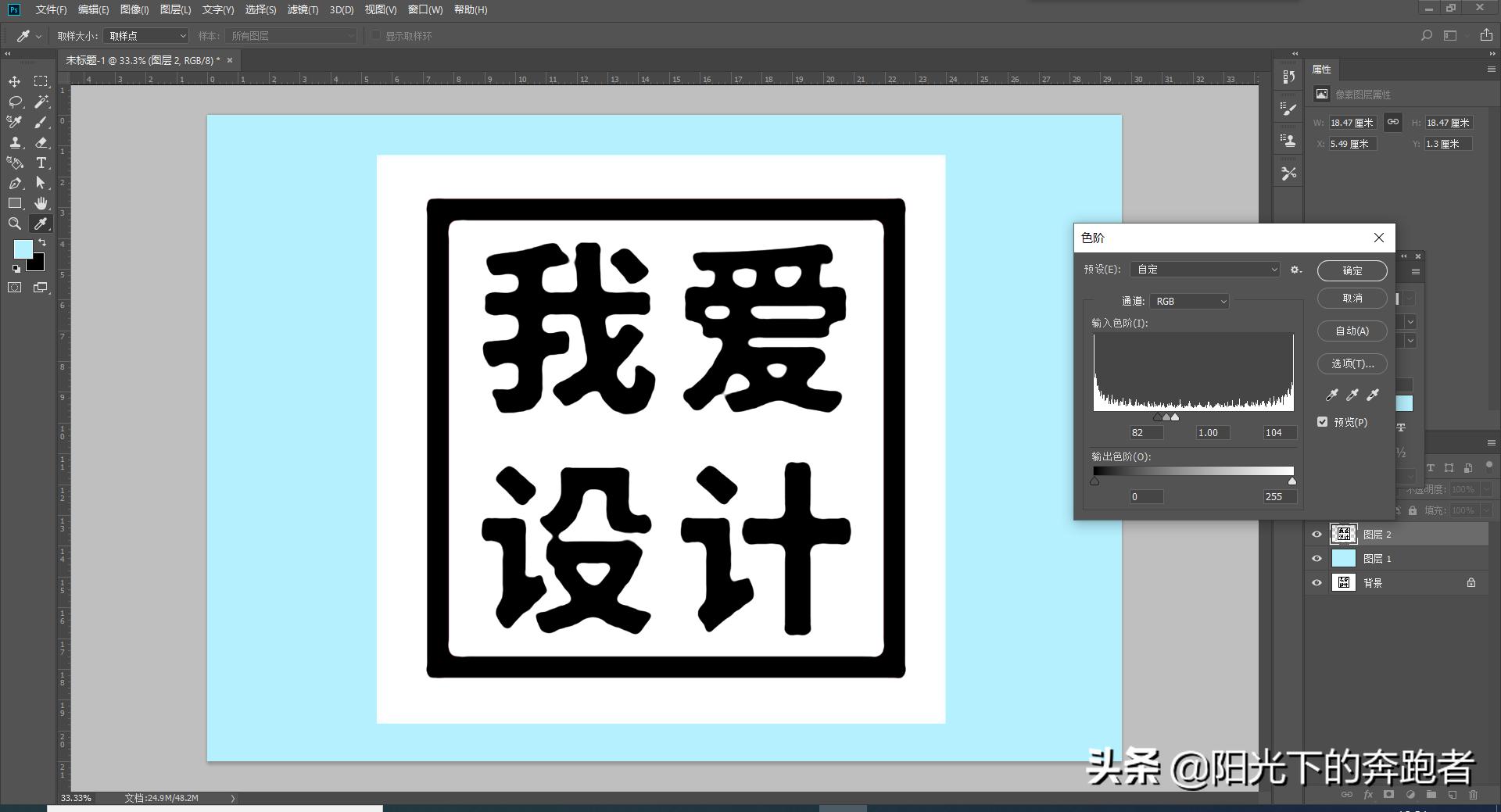Click the black point eyedropper in Levels
1501x812 pixels.
(x=1331, y=395)
